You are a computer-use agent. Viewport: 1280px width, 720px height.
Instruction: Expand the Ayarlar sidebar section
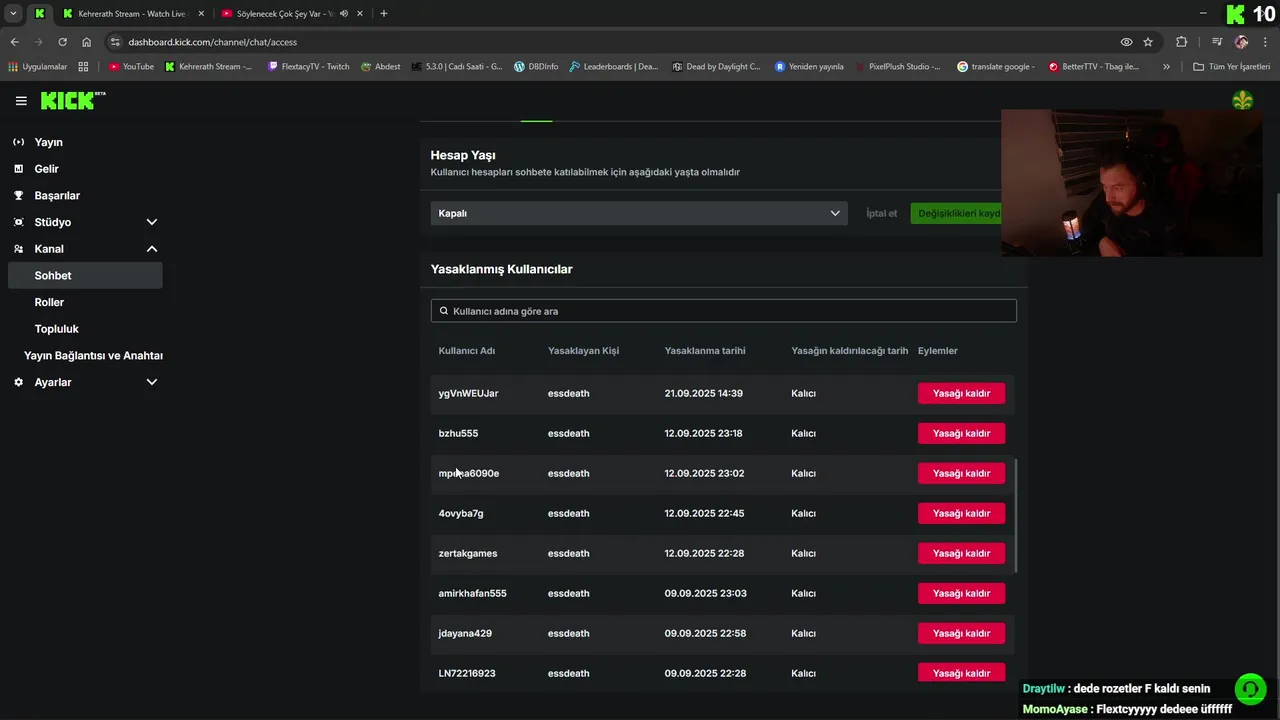(151, 382)
